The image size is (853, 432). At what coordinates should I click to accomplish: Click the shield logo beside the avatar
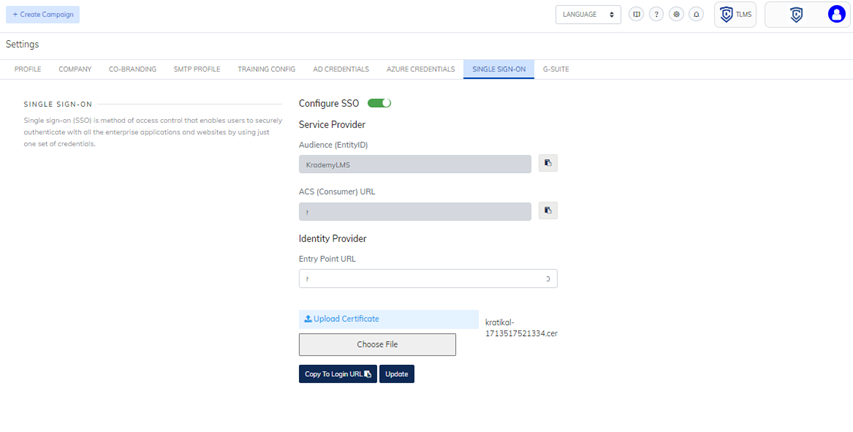coord(796,15)
